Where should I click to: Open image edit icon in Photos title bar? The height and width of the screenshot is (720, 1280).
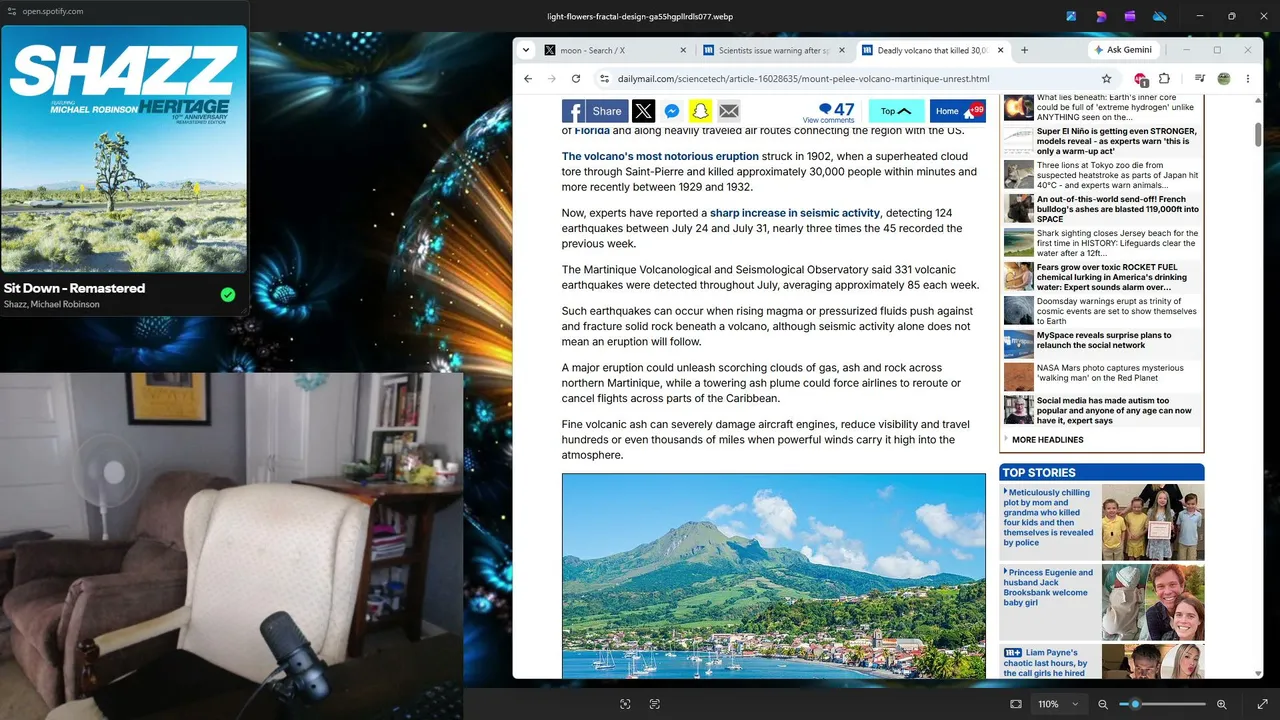click(1071, 16)
